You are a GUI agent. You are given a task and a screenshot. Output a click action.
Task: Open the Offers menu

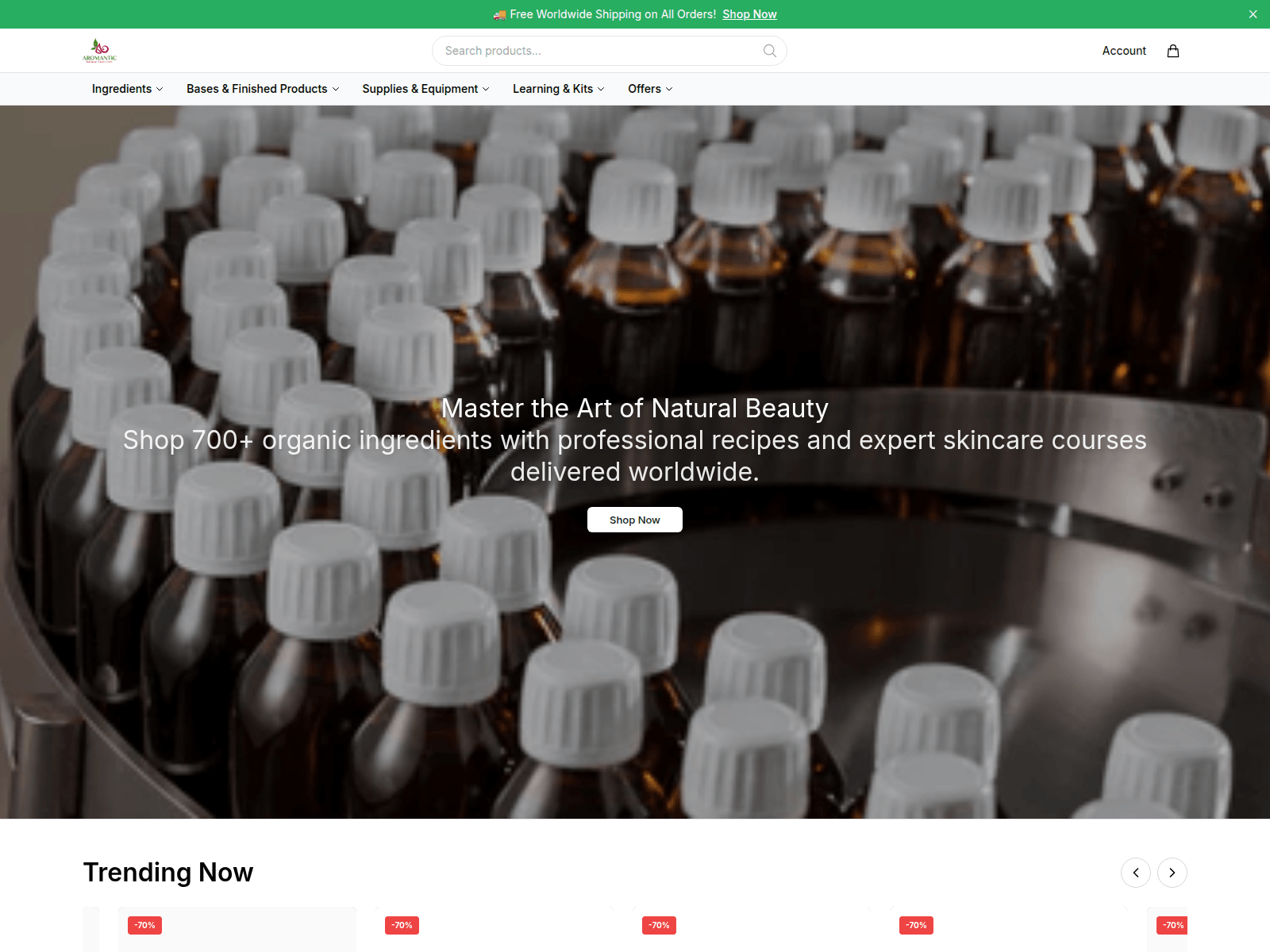[x=650, y=89]
